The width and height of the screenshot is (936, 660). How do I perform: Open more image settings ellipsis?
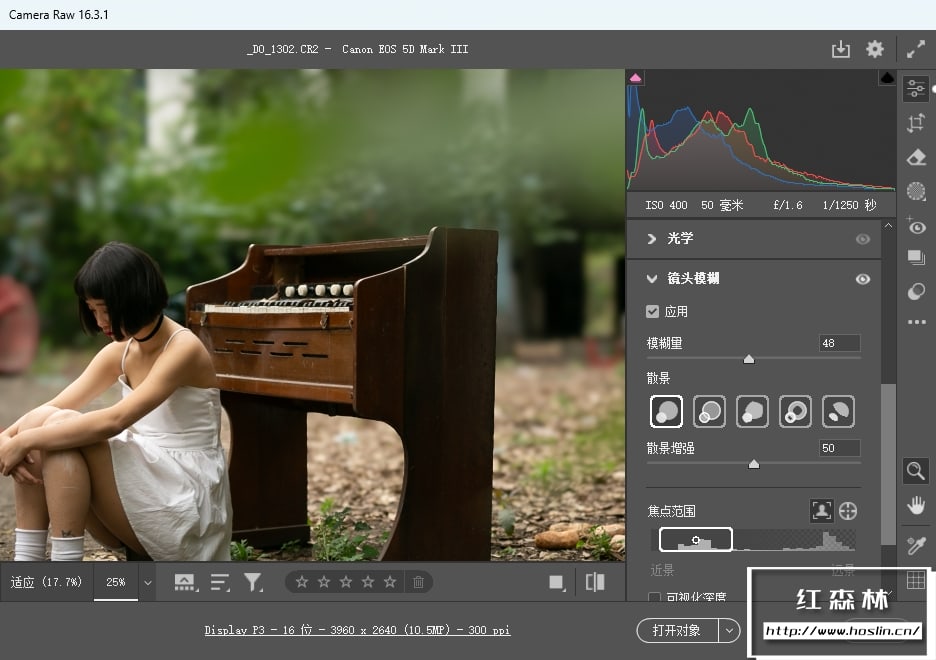click(916, 322)
